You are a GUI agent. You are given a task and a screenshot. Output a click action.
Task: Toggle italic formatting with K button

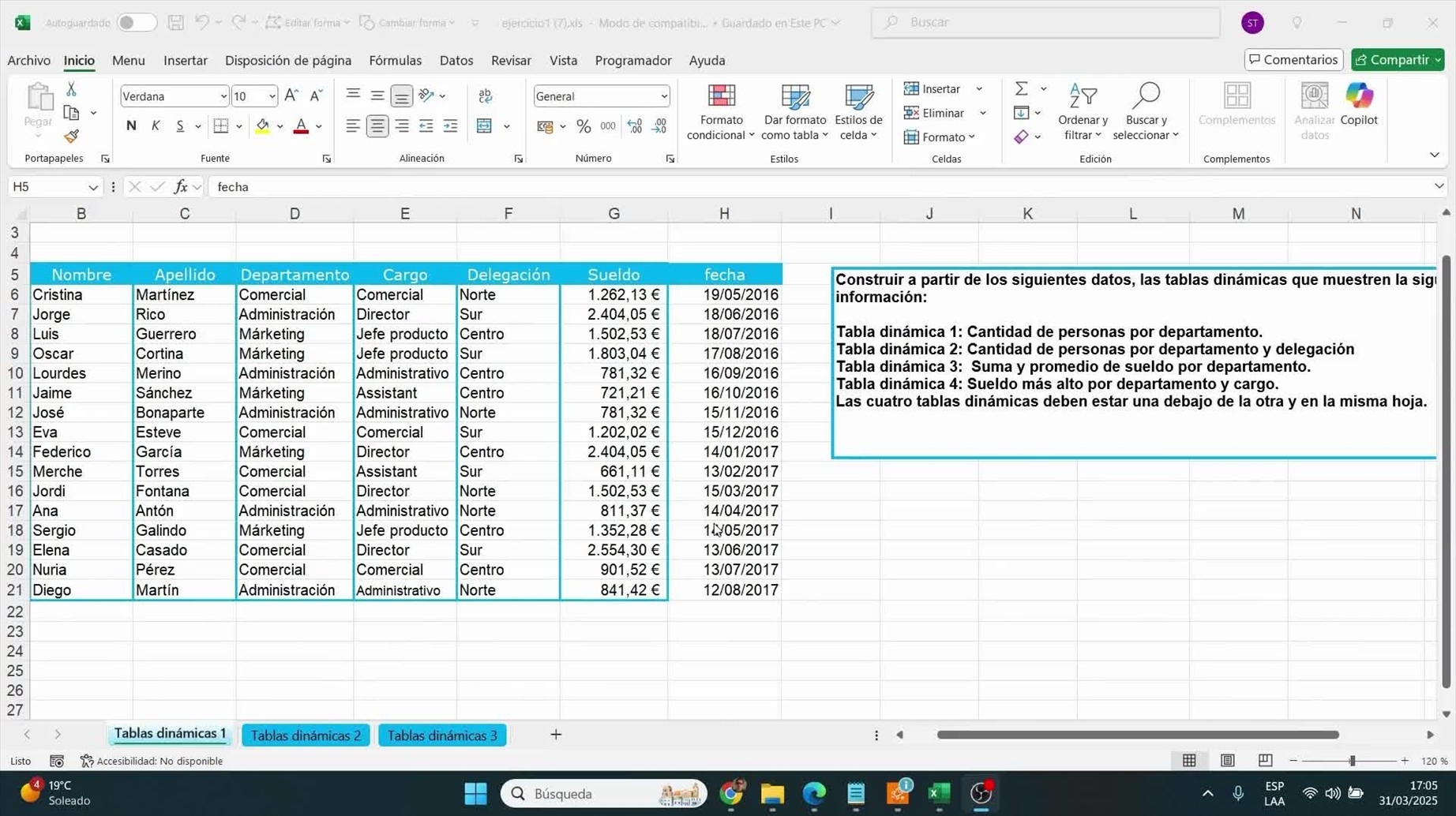point(156,126)
